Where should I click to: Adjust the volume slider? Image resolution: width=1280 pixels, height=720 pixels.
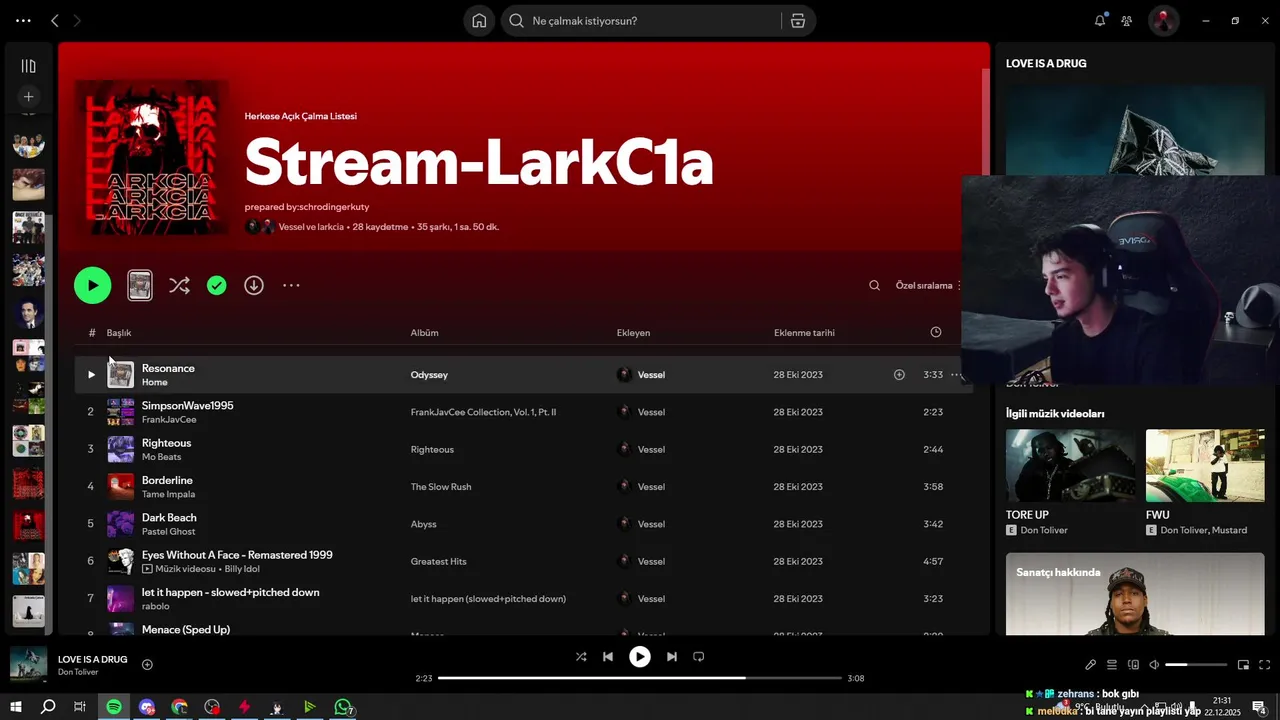click(1196, 665)
